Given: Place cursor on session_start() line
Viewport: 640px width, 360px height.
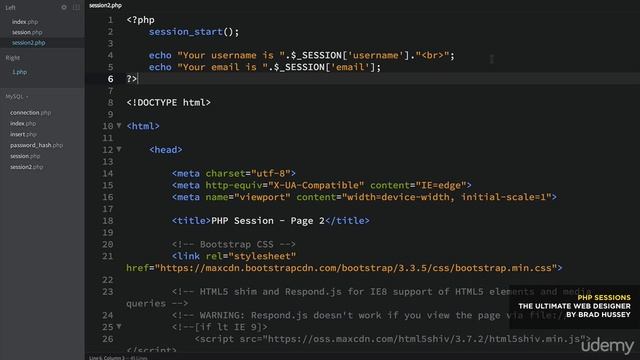Looking at the screenshot, I should tap(194, 32).
